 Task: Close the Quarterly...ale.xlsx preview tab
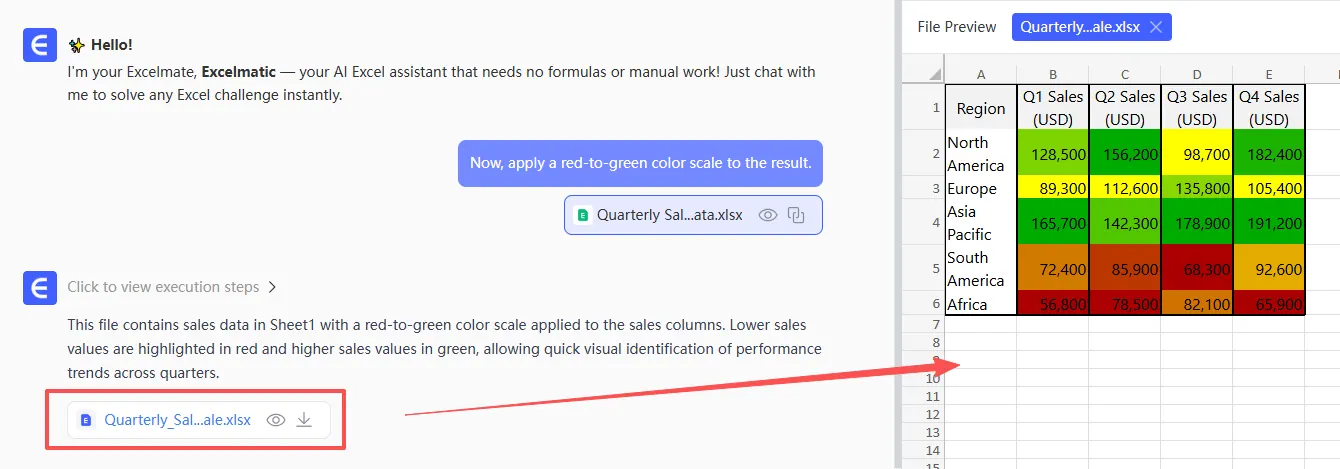[1156, 27]
